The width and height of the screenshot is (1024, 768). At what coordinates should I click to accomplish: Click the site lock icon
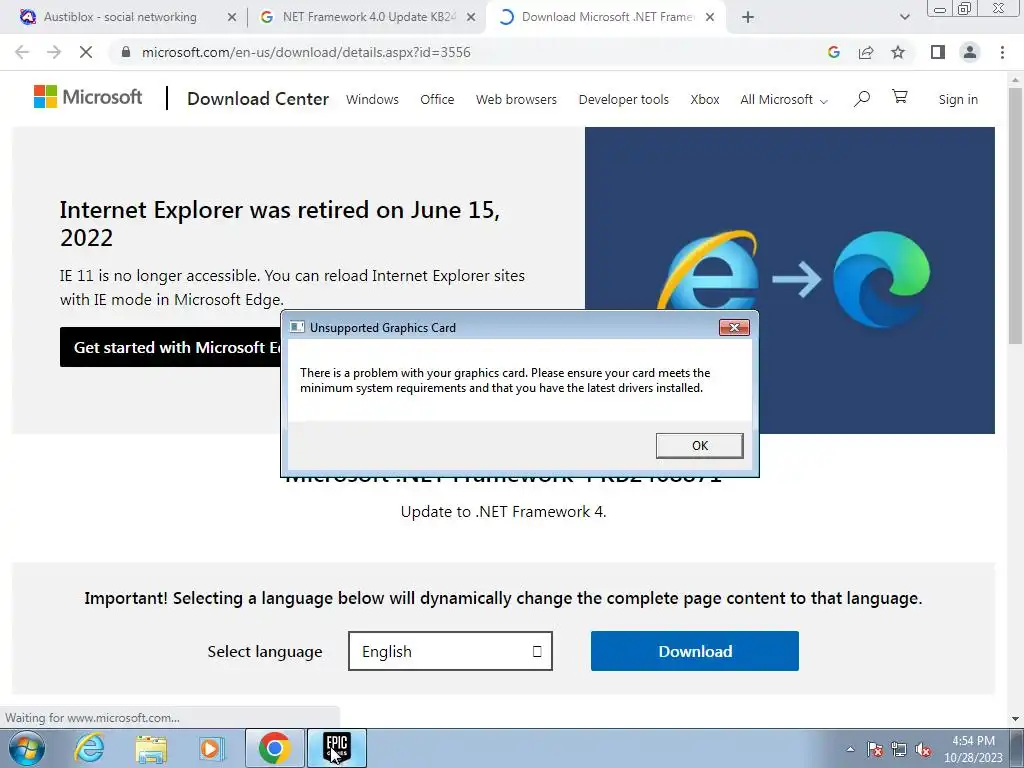tap(126, 52)
